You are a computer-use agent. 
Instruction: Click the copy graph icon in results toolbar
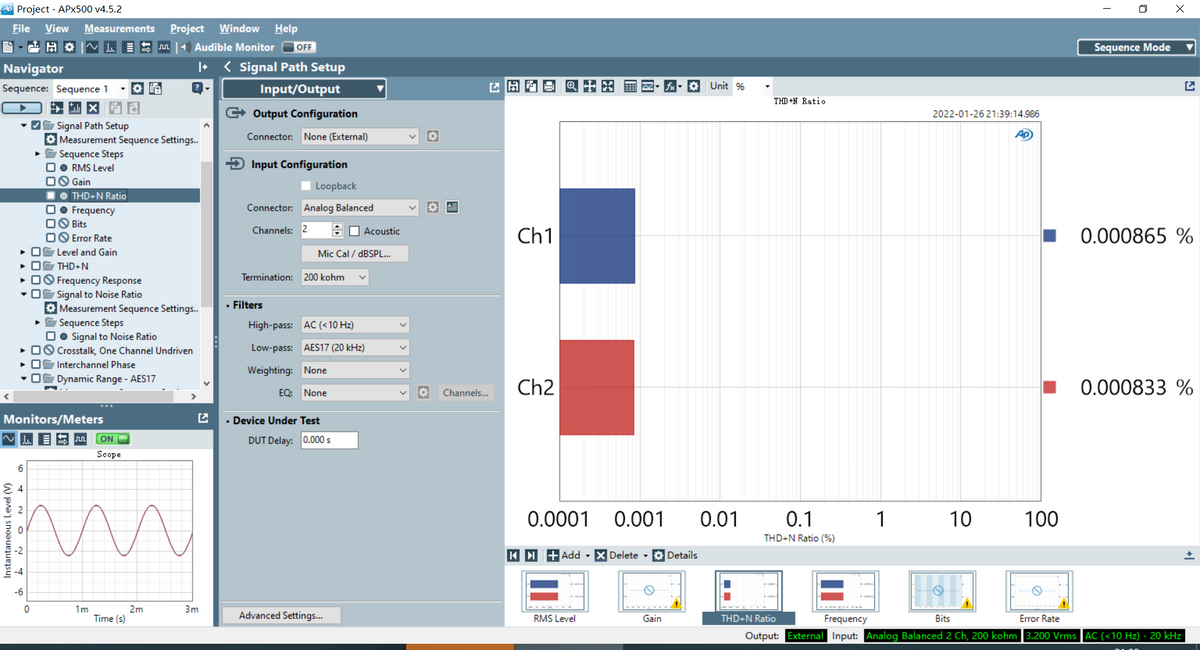(x=531, y=86)
